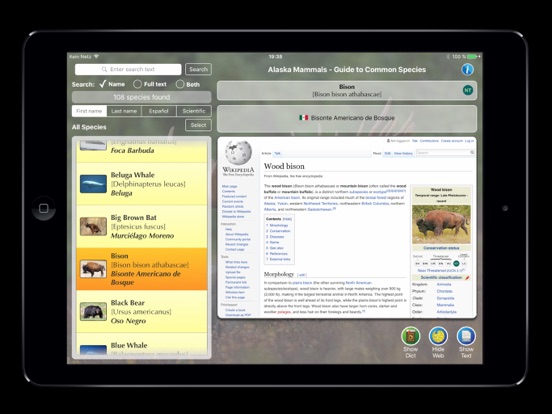Click the Wikipedia globe logo

point(238,152)
